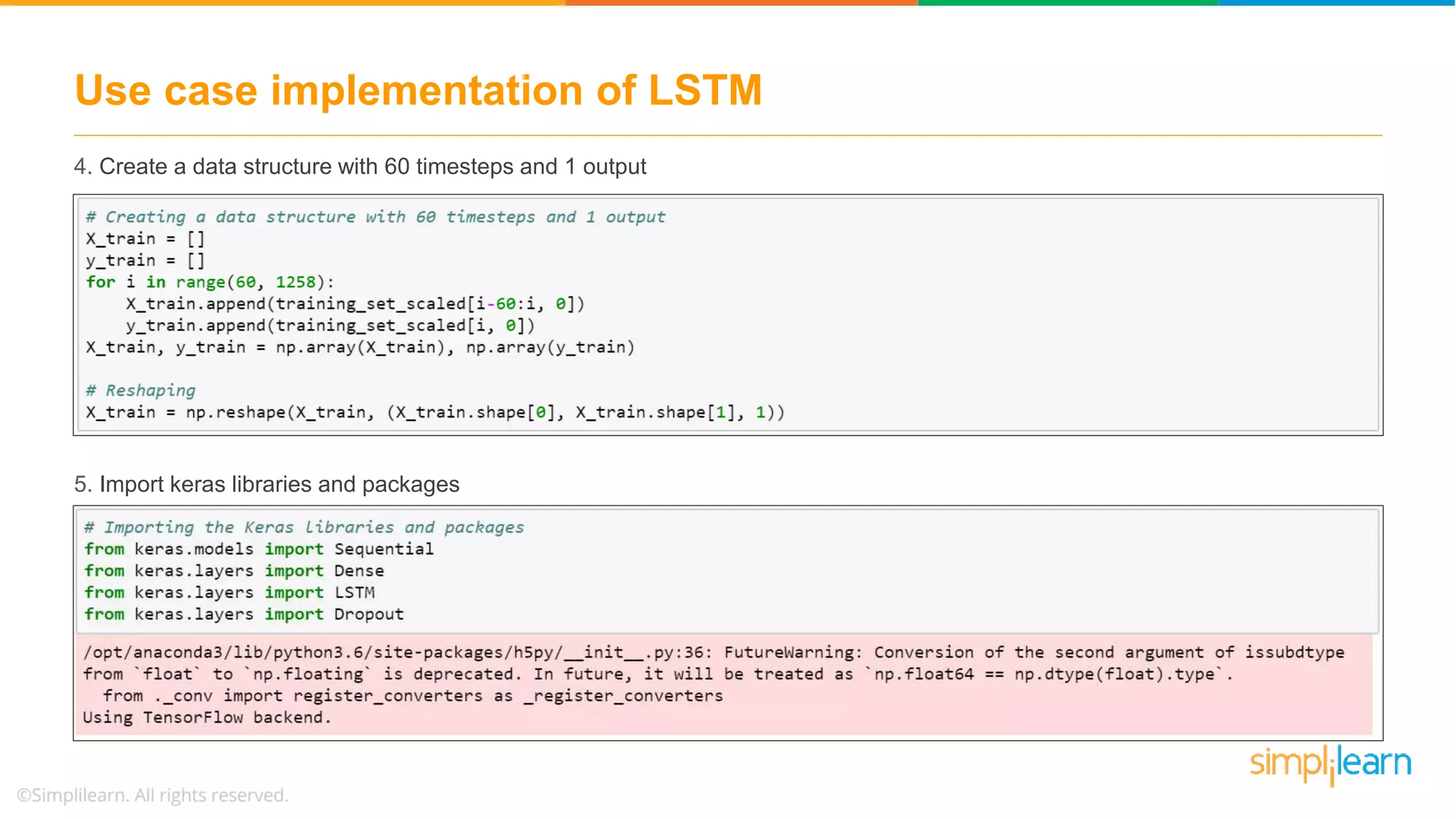Click 'from keras.layers import Dense' line

coord(234,571)
